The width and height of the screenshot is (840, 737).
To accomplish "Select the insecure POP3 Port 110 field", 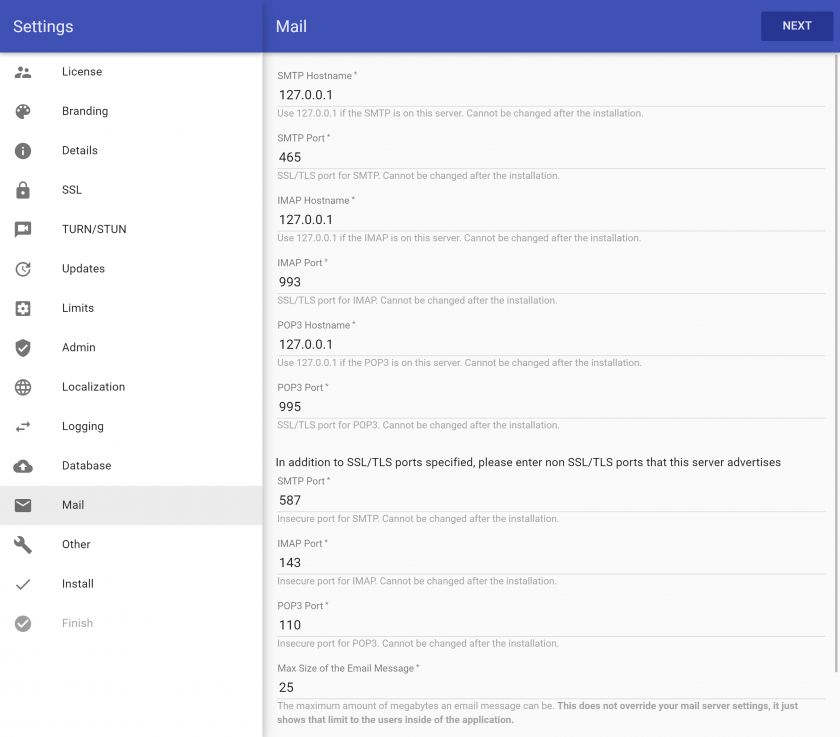I will tap(551, 625).
